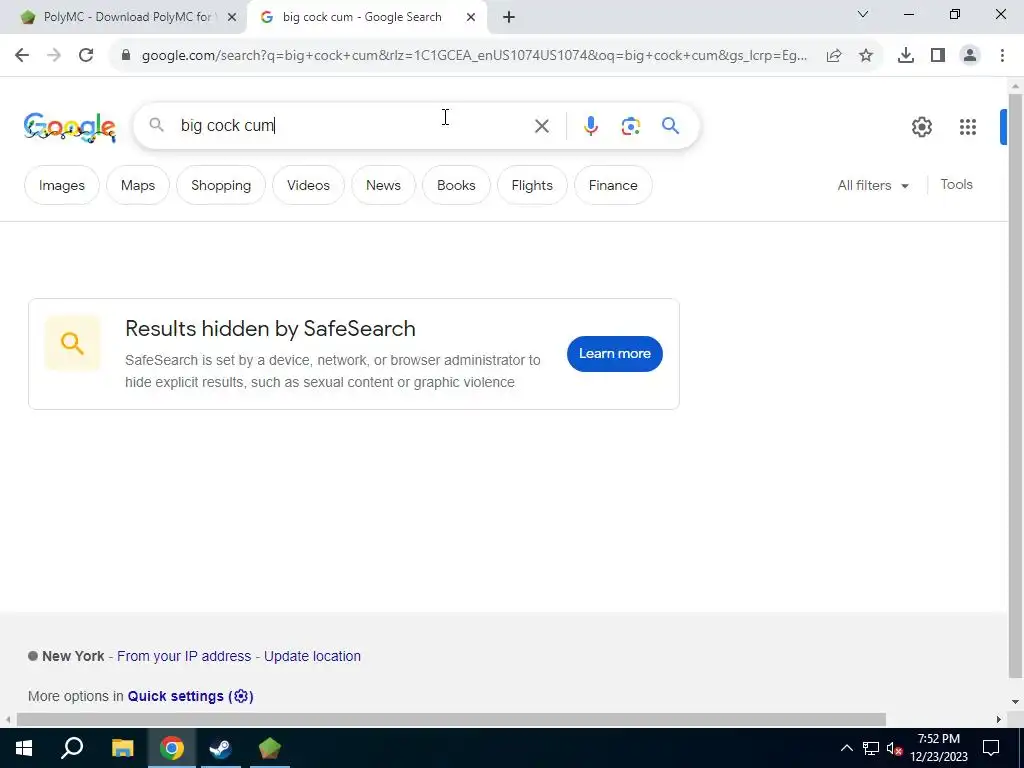Open the search Tools option
The width and height of the screenshot is (1024, 768).
click(956, 185)
